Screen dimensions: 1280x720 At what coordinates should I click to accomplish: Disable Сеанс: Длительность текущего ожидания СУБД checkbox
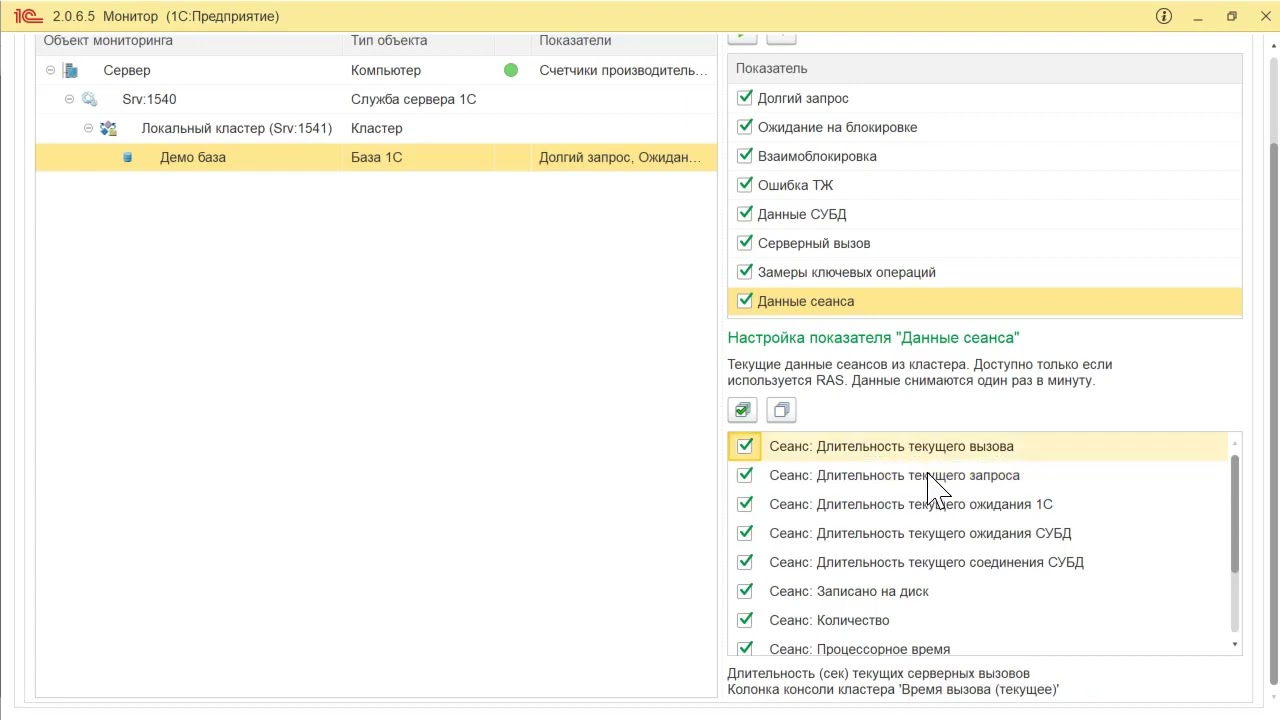click(744, 533)
